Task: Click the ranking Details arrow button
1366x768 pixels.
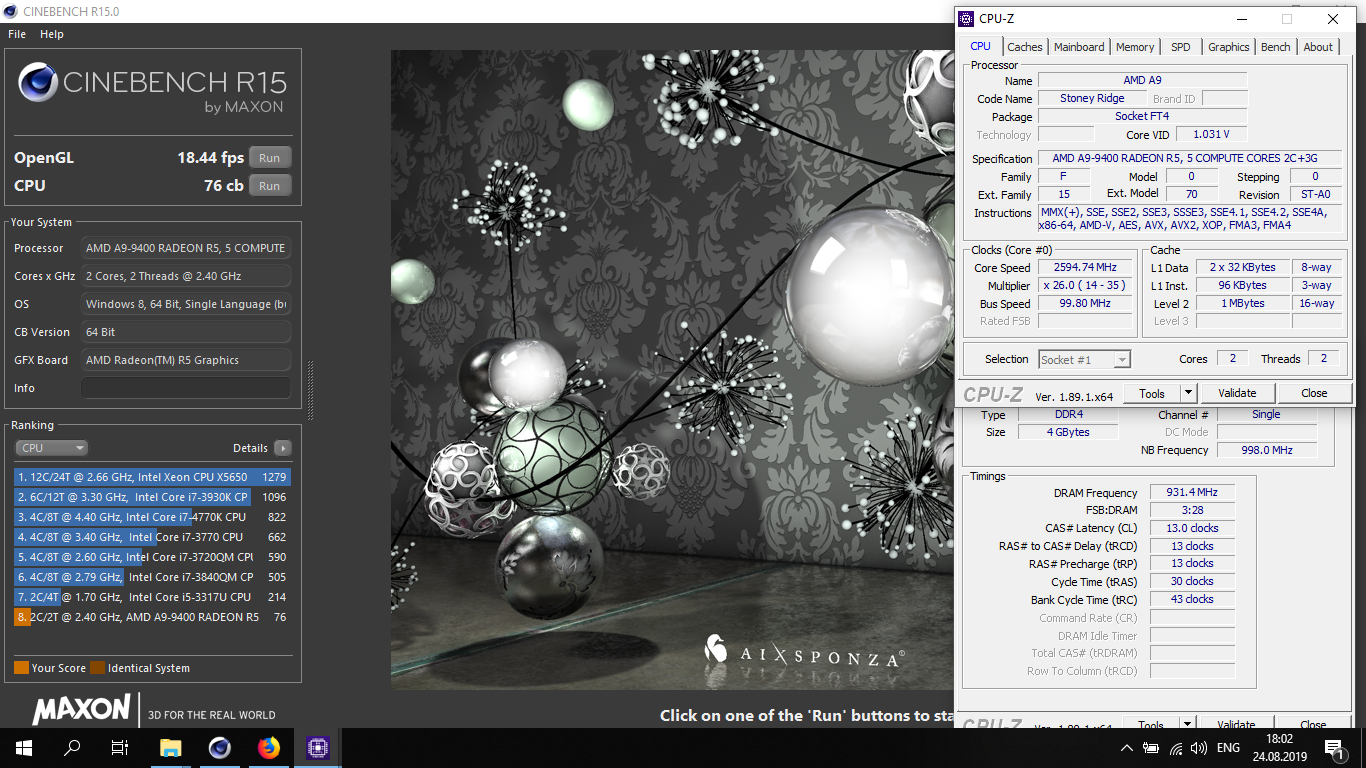Action: coord(283,448)
